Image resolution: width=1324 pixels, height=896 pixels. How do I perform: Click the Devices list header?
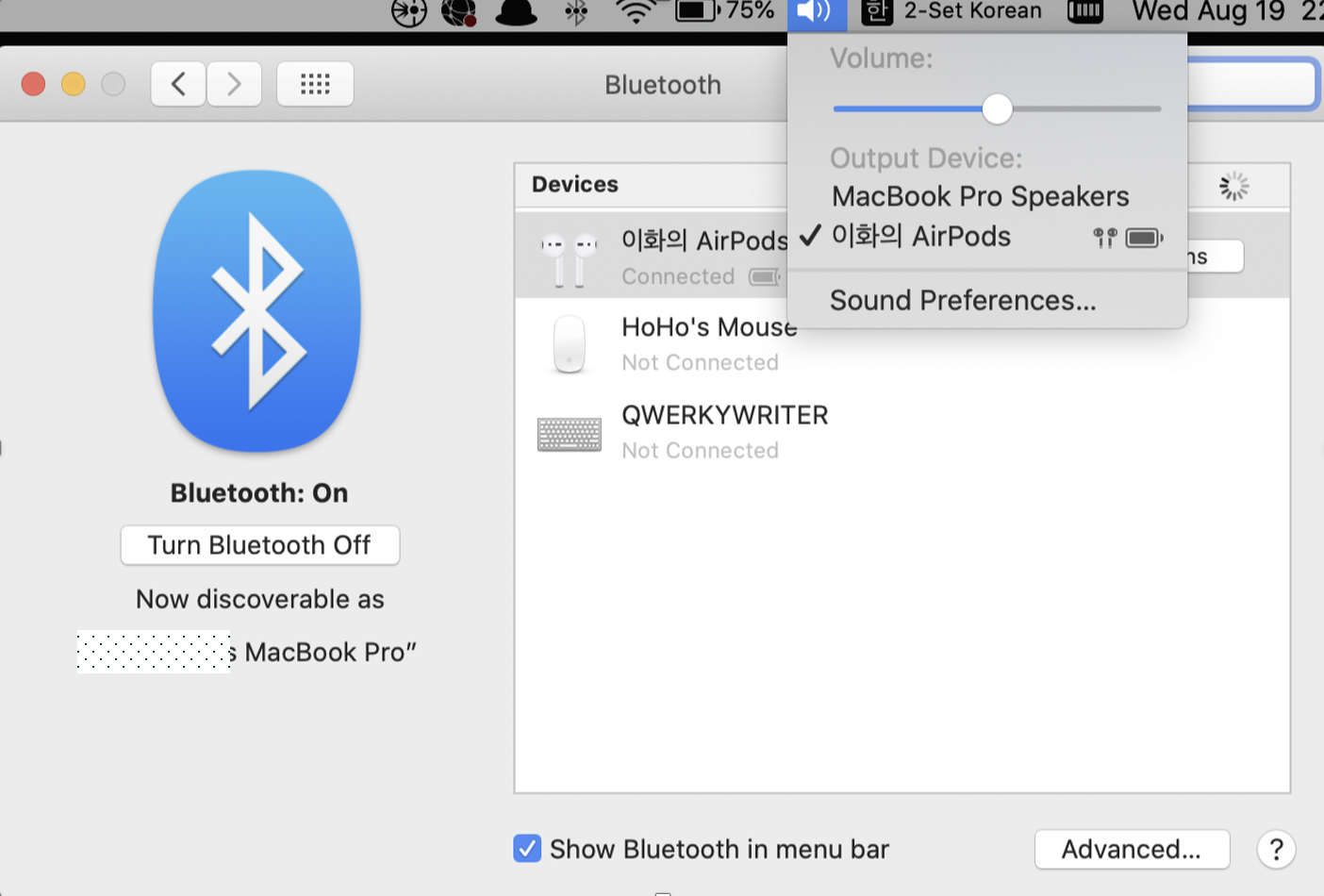pos(575,184)
